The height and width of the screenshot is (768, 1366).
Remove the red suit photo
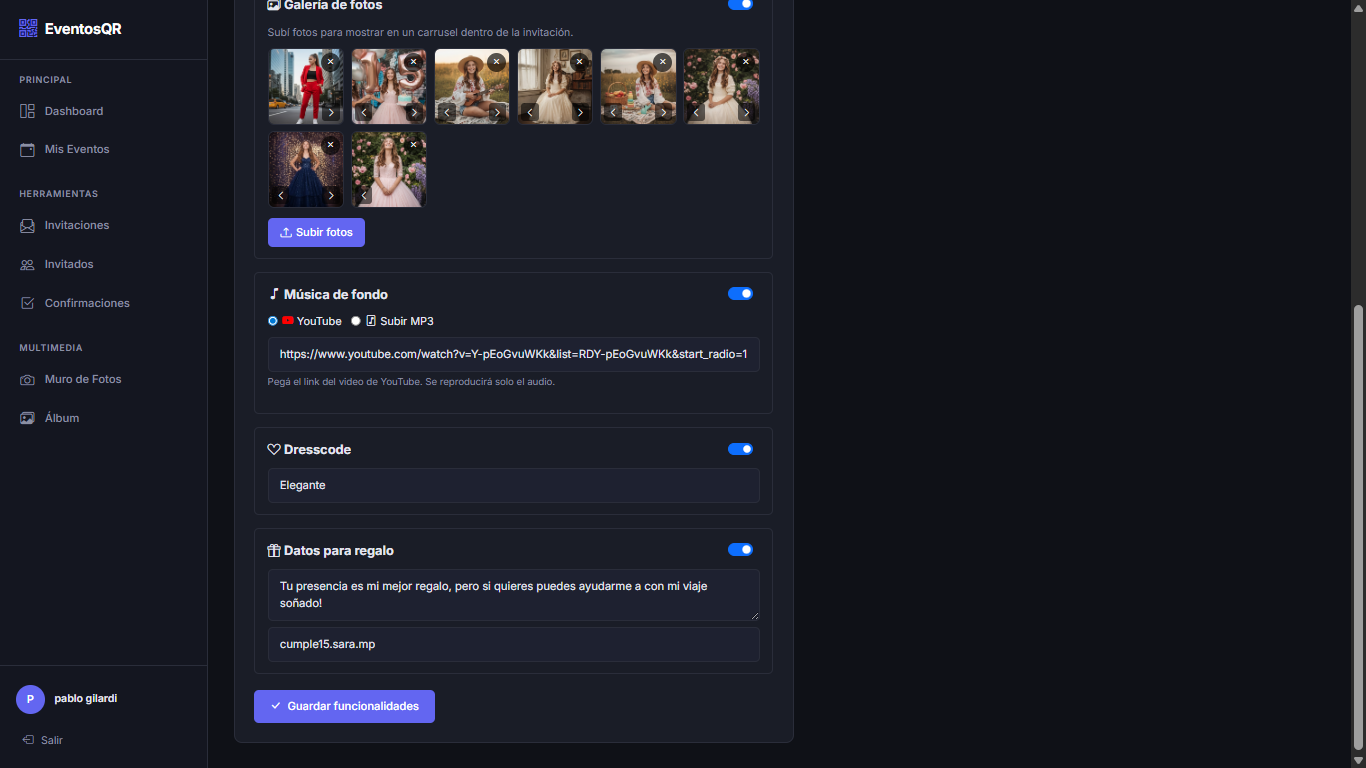331,61
